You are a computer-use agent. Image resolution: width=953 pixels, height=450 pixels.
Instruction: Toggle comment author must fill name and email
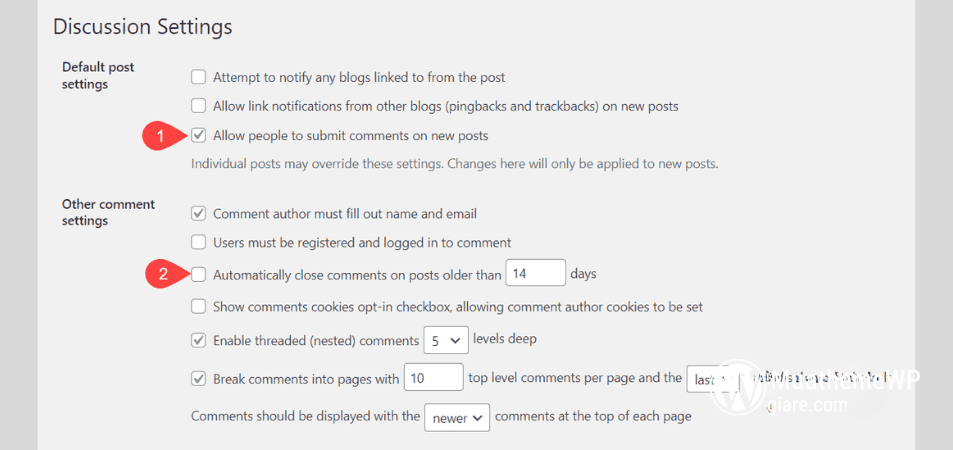click(199, 213)
